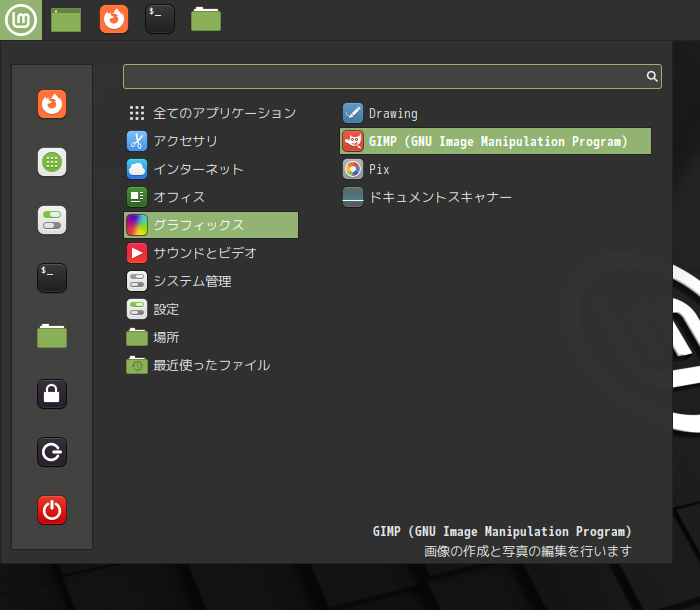Click inside the menu search field

point(392,76)
